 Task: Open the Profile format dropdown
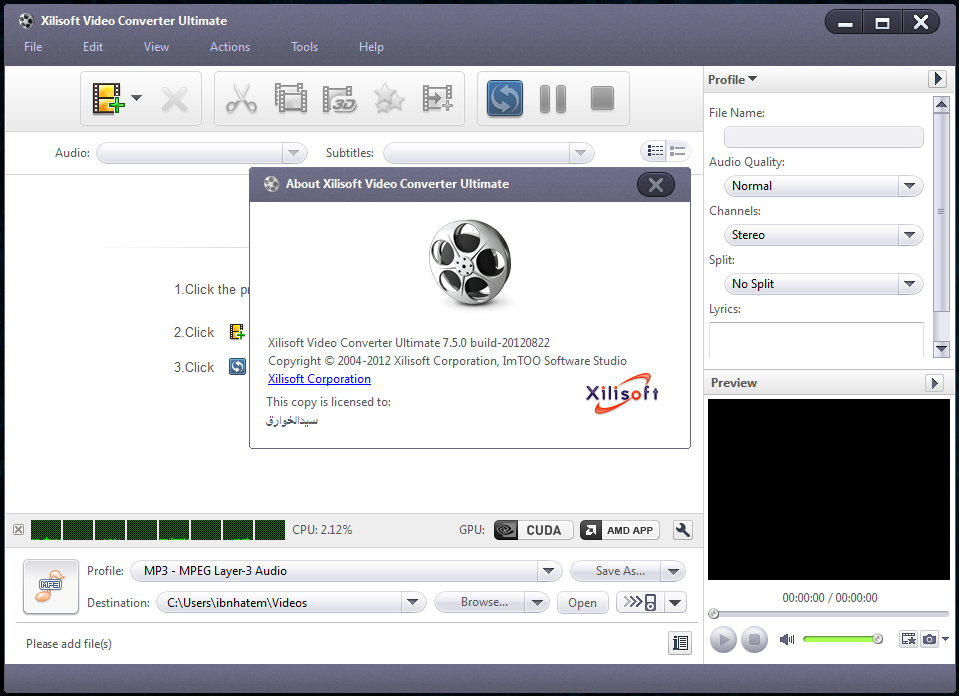[x=548, y=570]
